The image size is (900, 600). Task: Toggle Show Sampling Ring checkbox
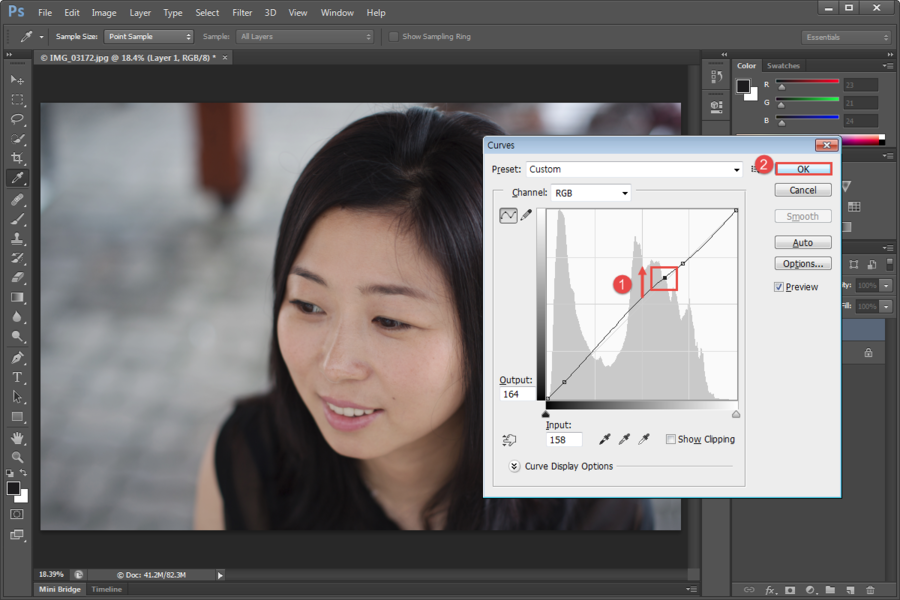pyautogui.click(x=393, y=36)
